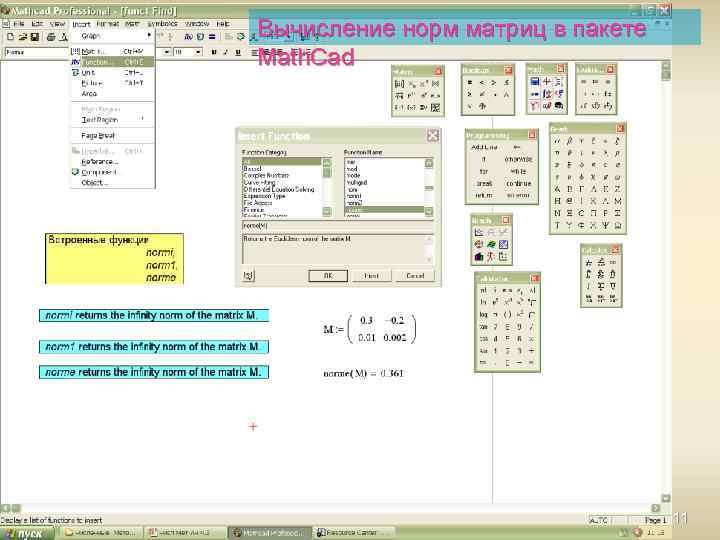Open the Format menu
The image size is (720, 540).
(x=107, y=23)
